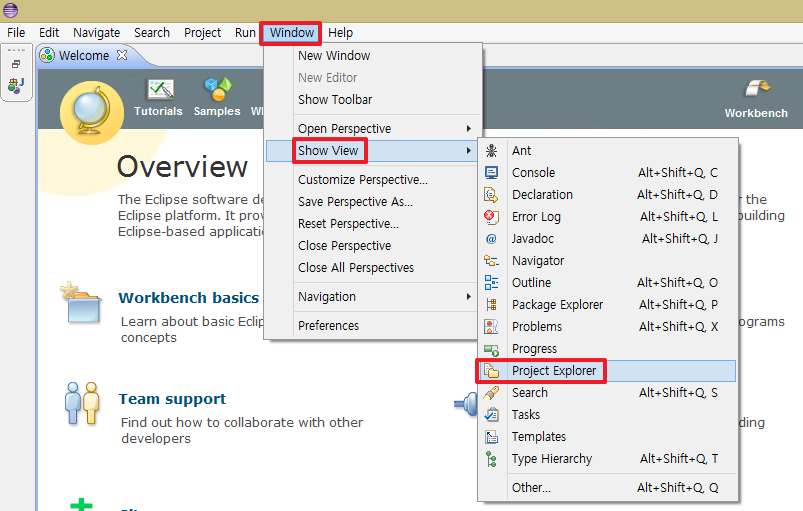Image resolution: width=803 pixels, height=511 pixels.
Task: Click the Alt+Shift+Q, P shortcut text
Action: 678,305
